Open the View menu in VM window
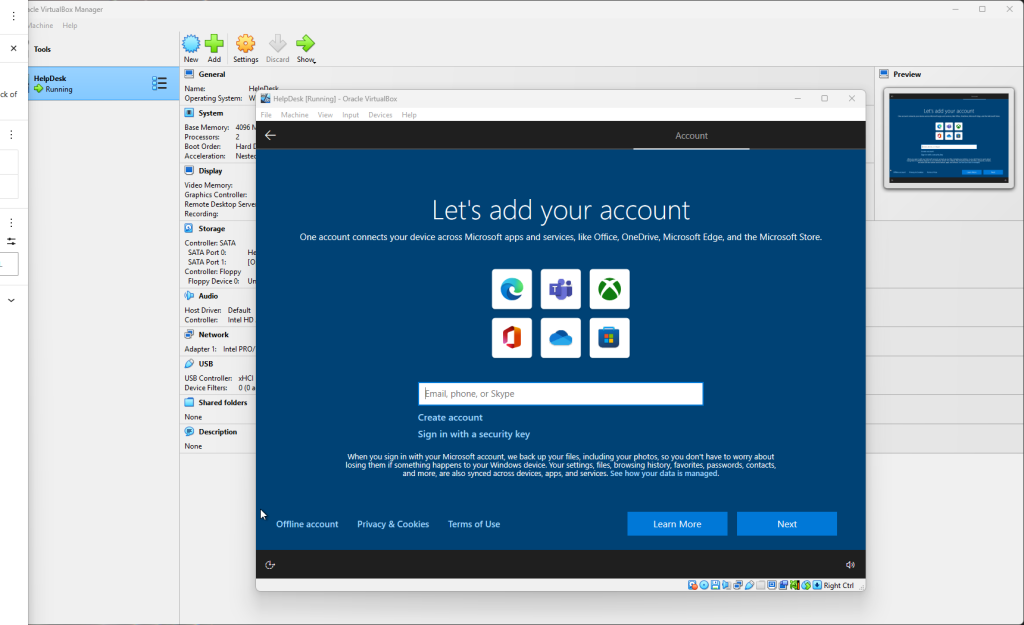This screenshot has width=1024, height=625. pyautogui.click(x=325, y=115)
